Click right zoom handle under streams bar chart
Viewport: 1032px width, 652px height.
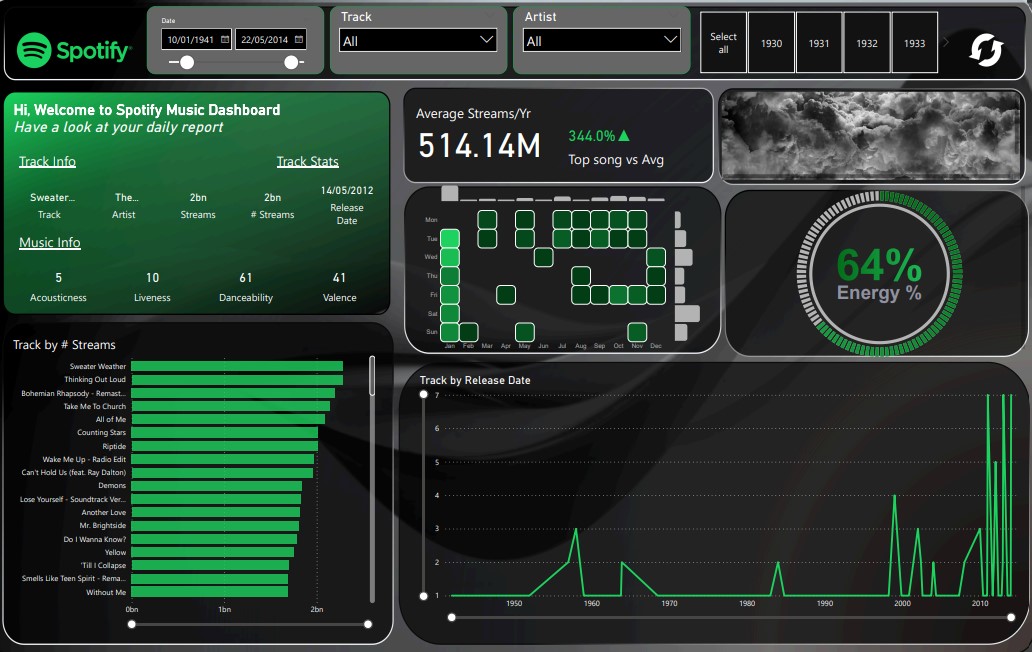tap(368, 624)
